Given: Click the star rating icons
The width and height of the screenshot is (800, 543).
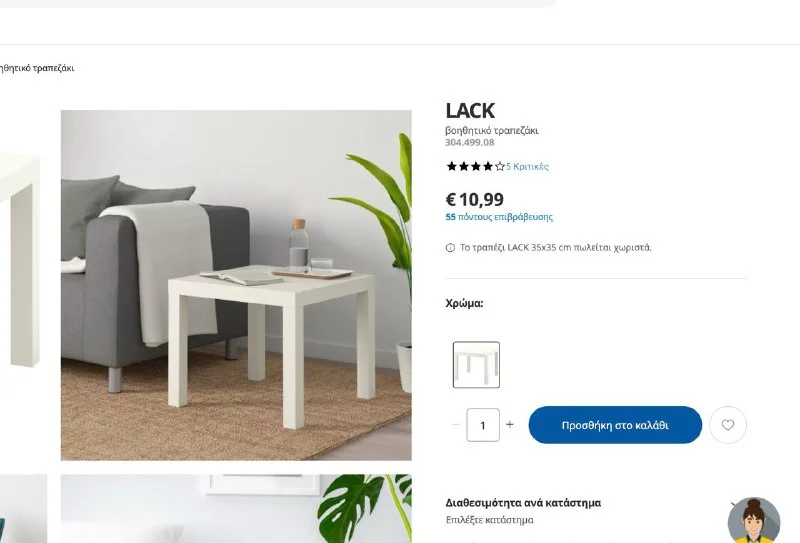Looking at the screenshot, I should coord(475,166).
